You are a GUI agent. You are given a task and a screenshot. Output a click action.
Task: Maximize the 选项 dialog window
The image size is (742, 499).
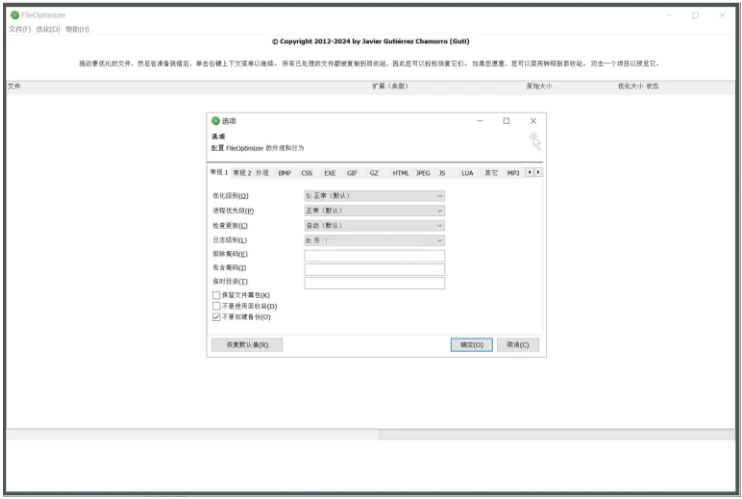(506, 121)
